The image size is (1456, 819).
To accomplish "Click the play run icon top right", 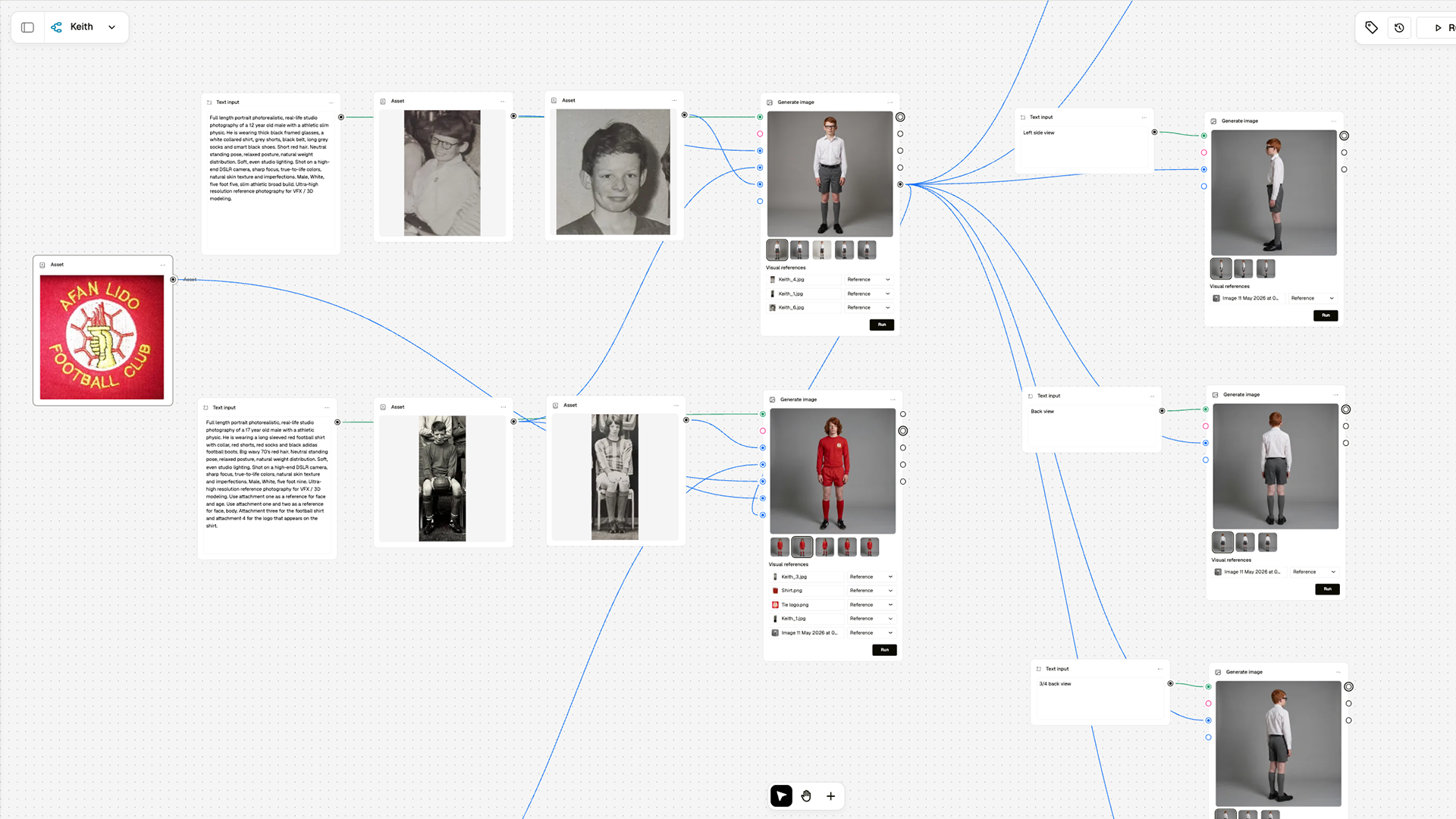I will click(1438, 28).
